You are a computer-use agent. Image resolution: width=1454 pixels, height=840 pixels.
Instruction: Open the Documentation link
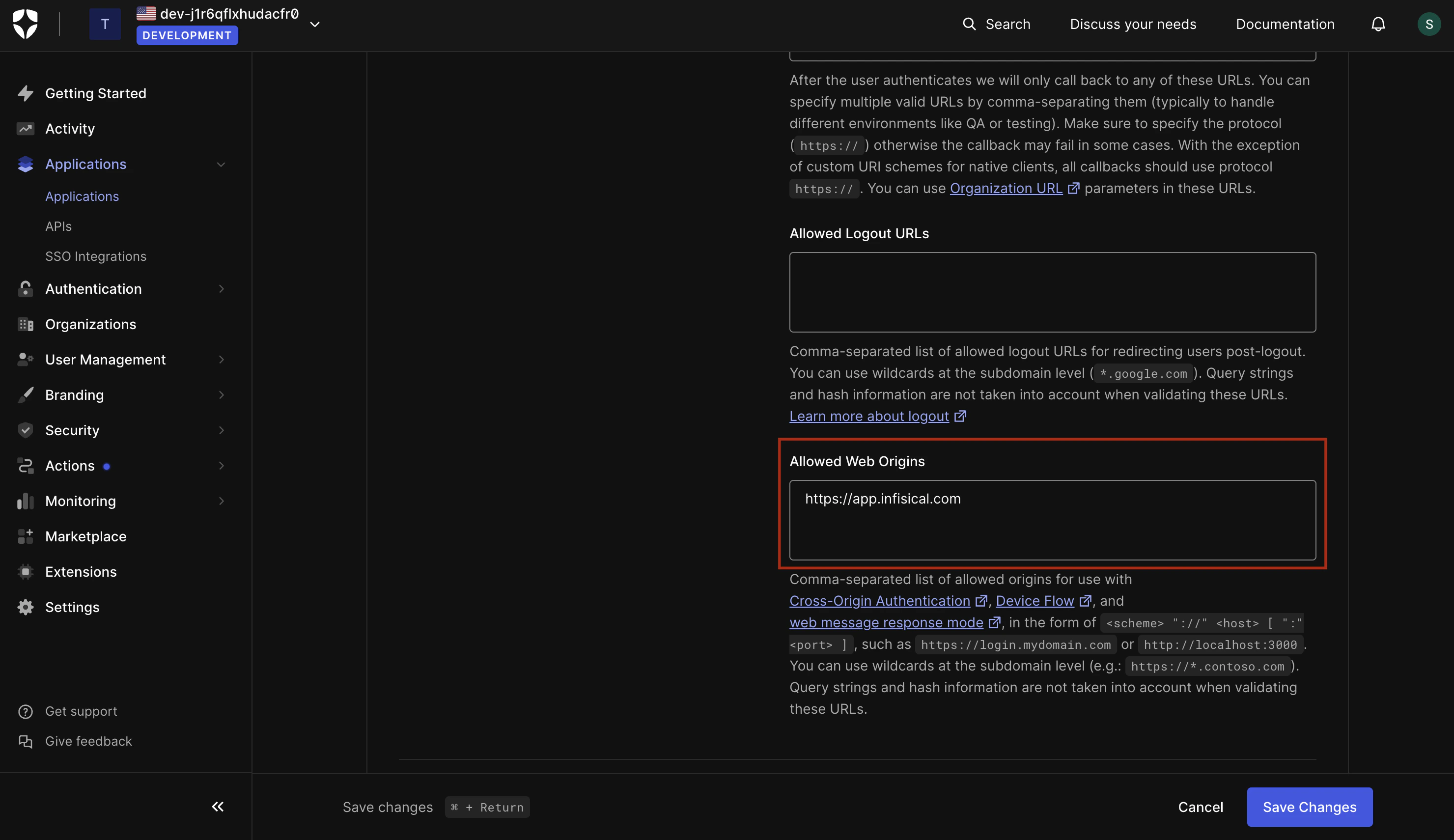pos(1285,24)
